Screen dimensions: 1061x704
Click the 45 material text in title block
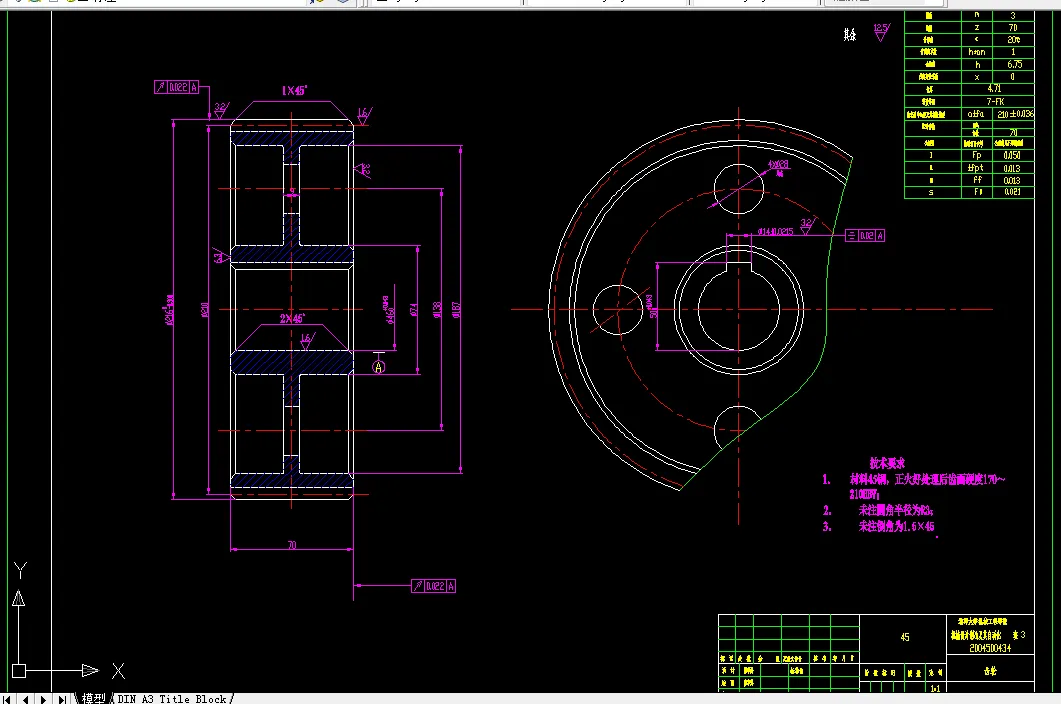(905, 637)
